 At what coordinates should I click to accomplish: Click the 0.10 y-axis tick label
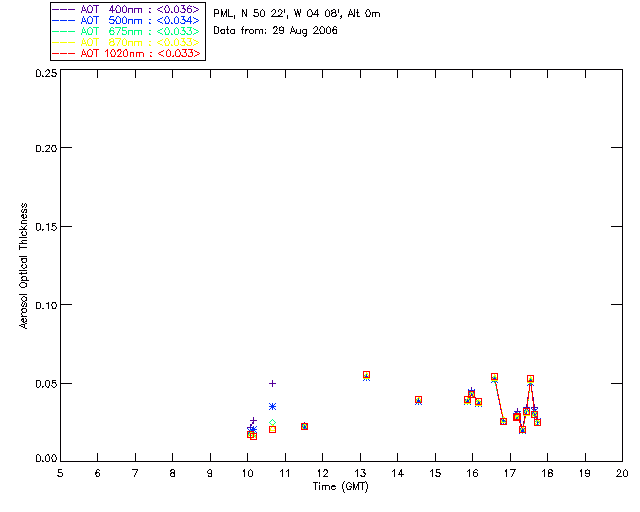click(46, 305)
